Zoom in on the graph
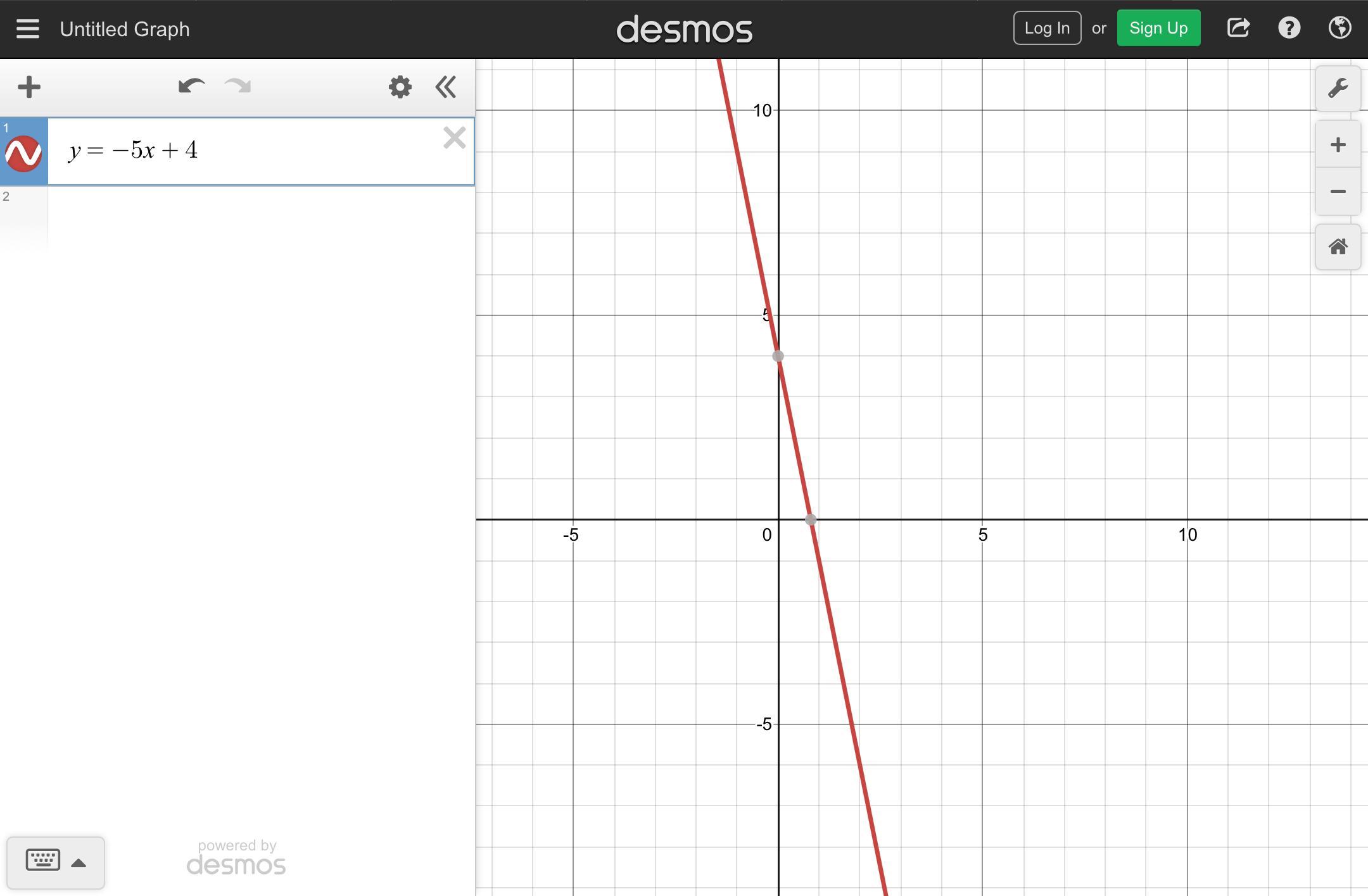Viewport: 1368px width, 896px height. 1338,145
